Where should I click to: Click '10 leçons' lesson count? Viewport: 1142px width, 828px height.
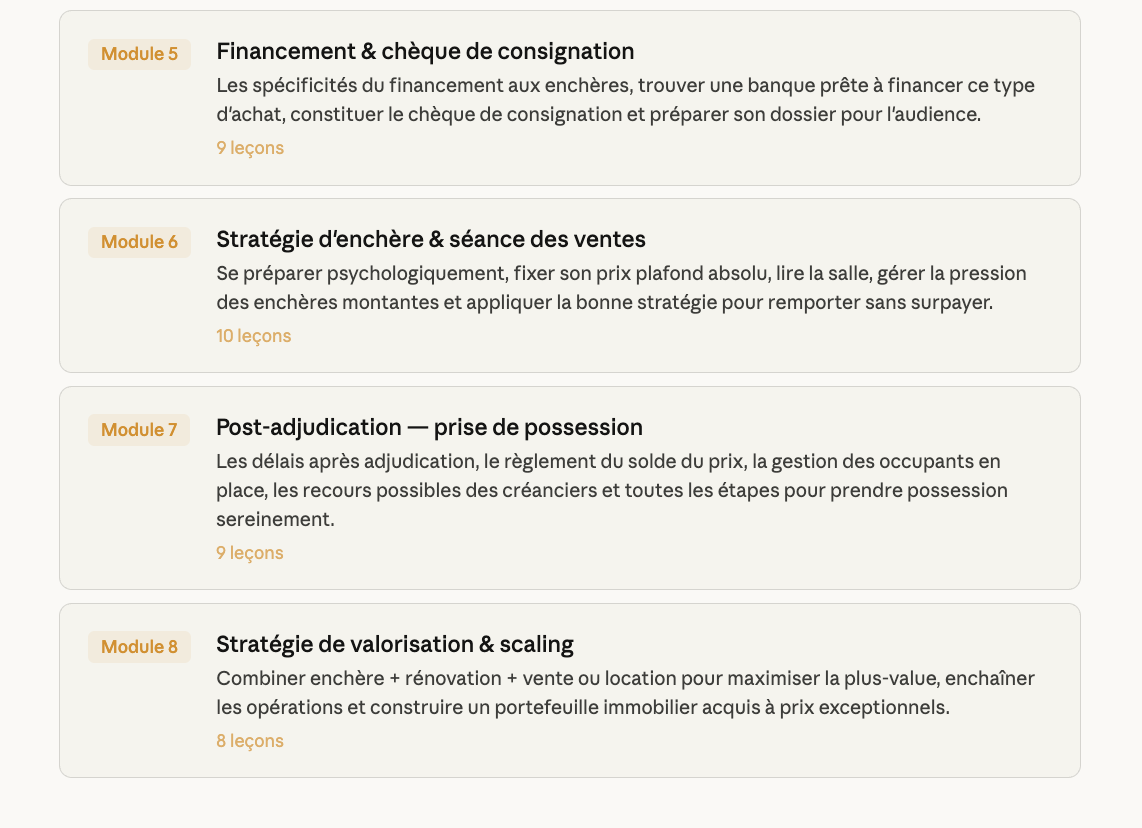tap(254, 336)
